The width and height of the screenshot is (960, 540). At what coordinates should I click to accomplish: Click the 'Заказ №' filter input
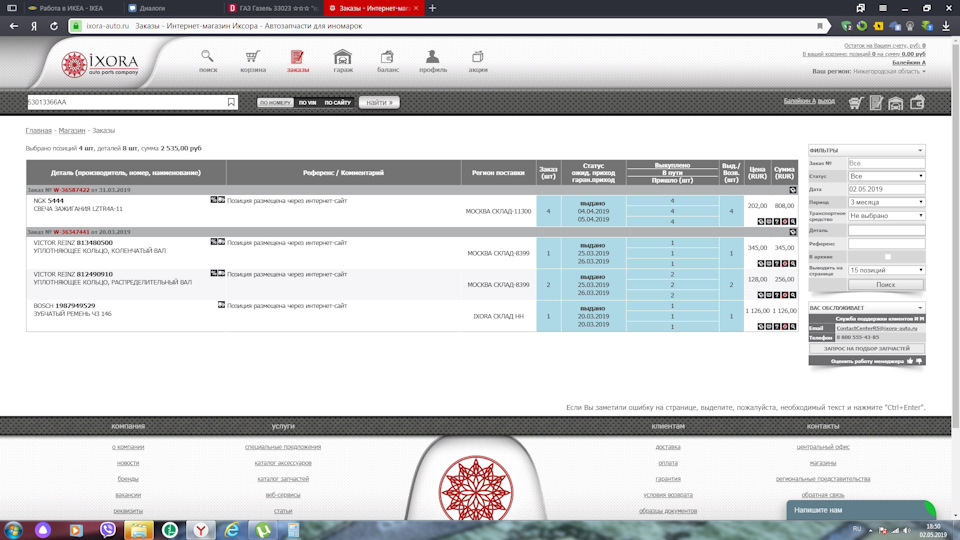(886, 163)
